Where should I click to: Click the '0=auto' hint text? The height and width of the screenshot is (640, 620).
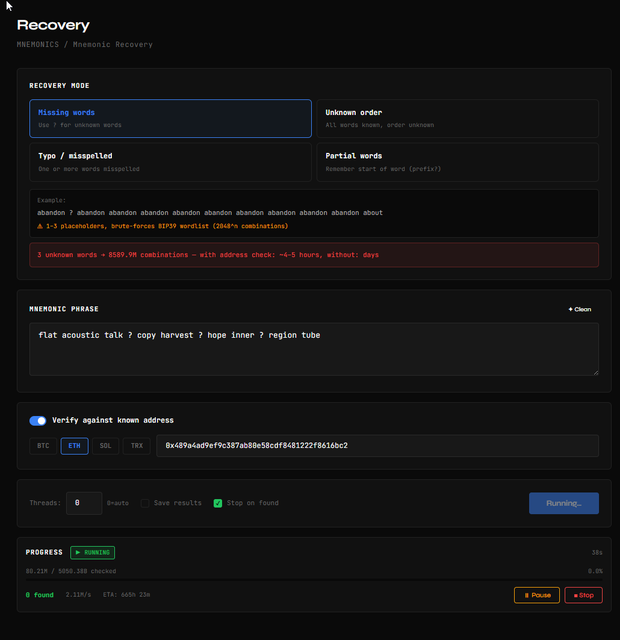[x=118, y=503]
